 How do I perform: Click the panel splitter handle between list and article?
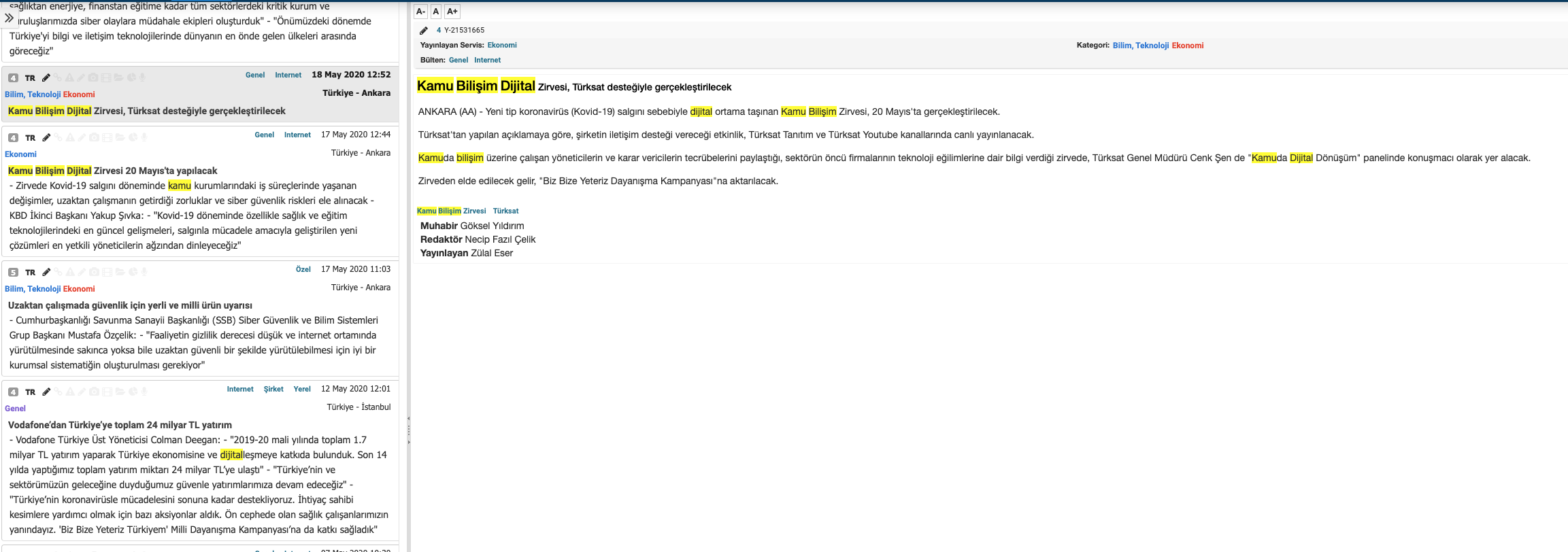coord(408,430)
